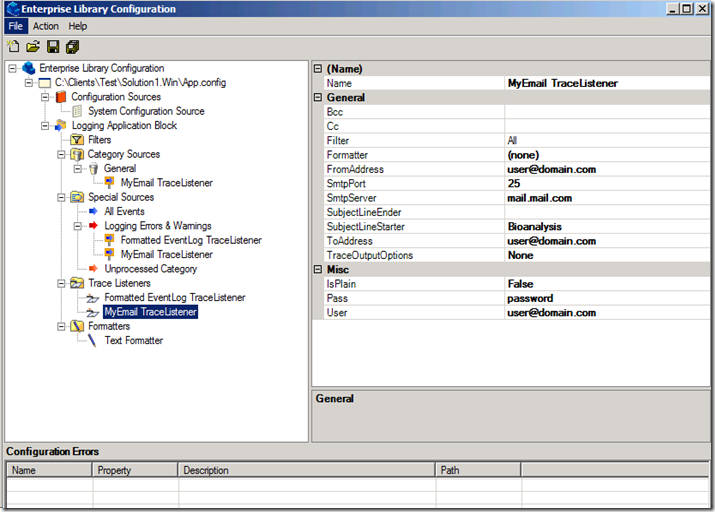Open the Action menu
Screen dimensions: 715x512
46,26
